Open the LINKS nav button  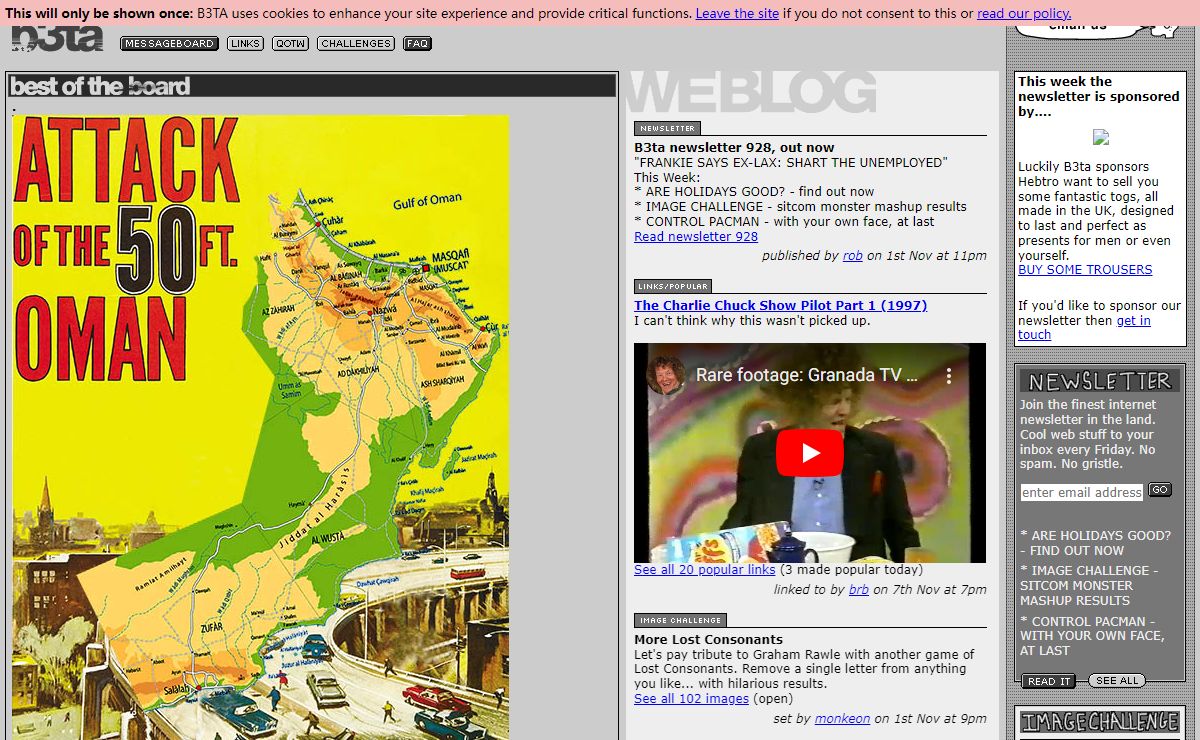coord(245,44)
